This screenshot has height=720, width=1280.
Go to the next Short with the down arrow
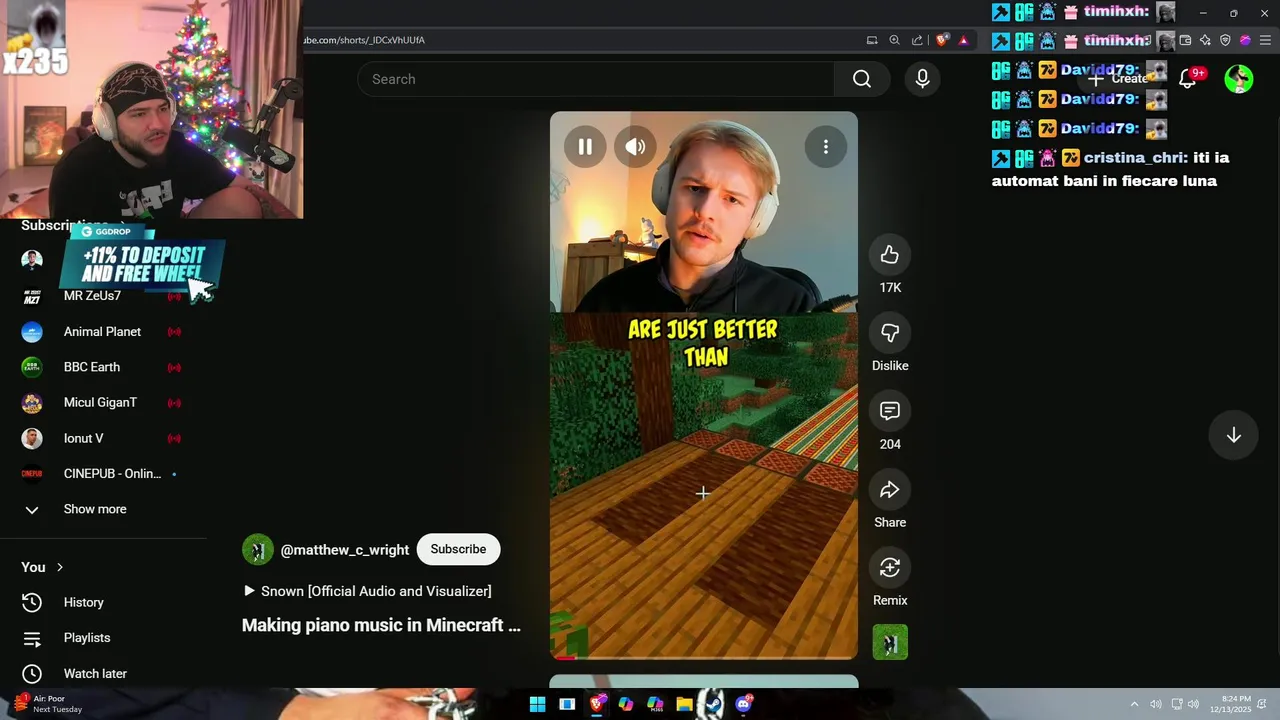click(1233, 435)
